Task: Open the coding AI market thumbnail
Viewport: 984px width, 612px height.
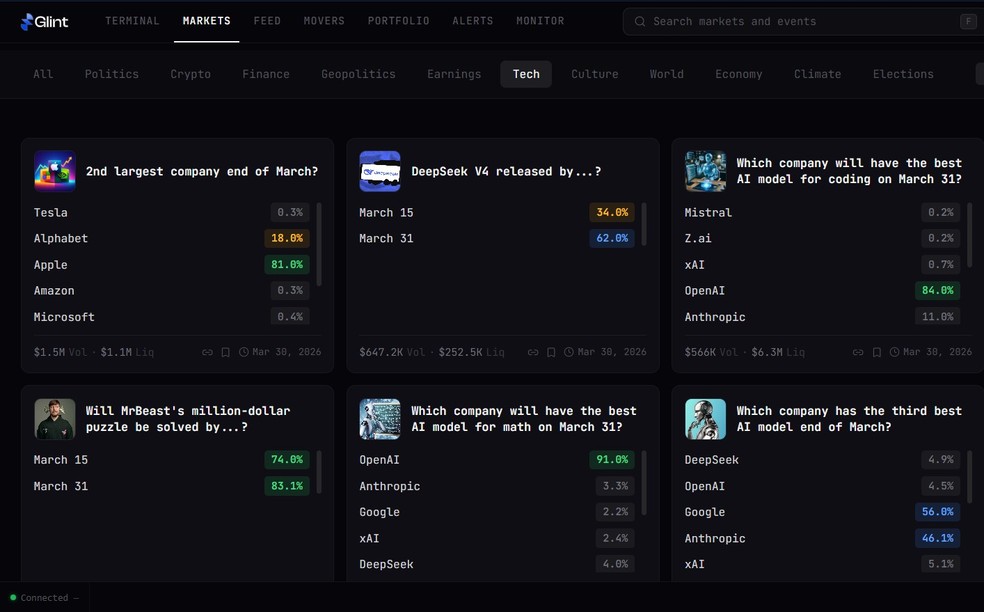Action: (x=705, y=171)
